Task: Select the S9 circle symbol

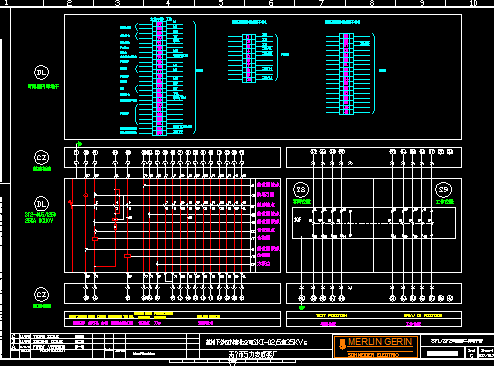Action: (x=443, y=190)
